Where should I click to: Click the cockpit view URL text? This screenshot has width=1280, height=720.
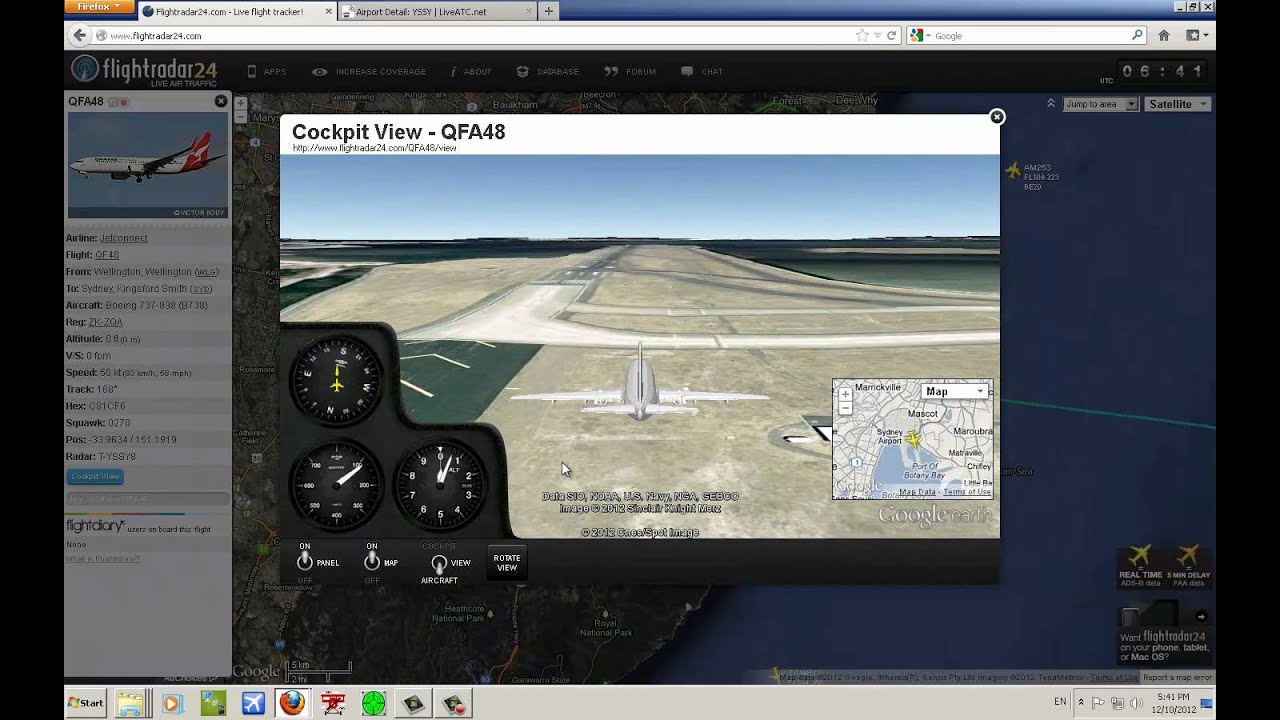[x=374, y=148]
